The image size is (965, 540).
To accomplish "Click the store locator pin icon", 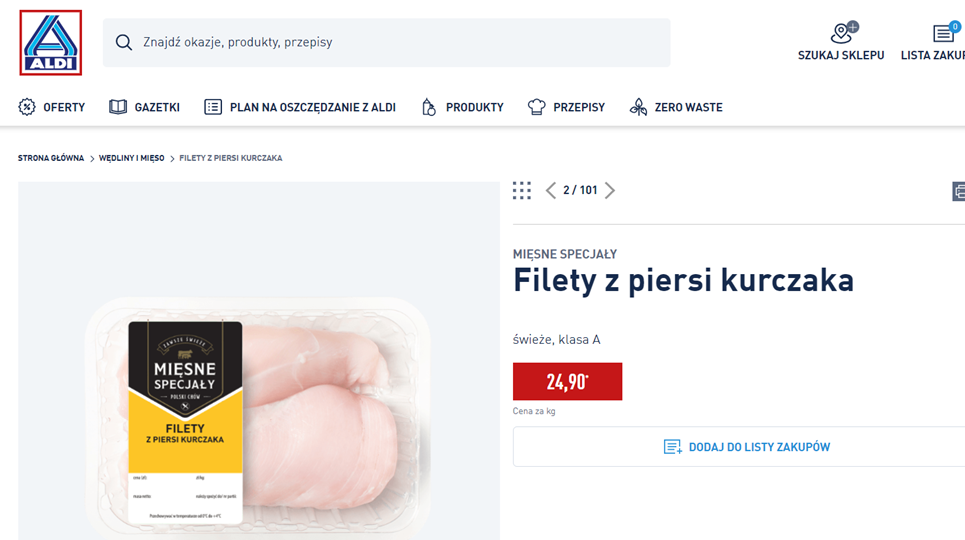I will point(841,34).
